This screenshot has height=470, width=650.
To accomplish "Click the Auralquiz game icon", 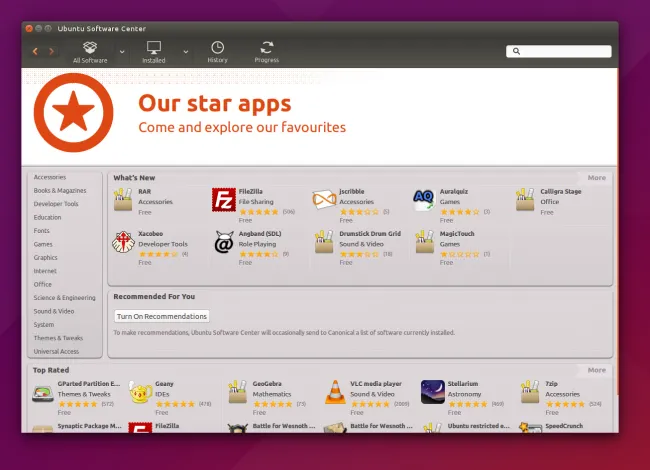I will click(x=424, y=200).
